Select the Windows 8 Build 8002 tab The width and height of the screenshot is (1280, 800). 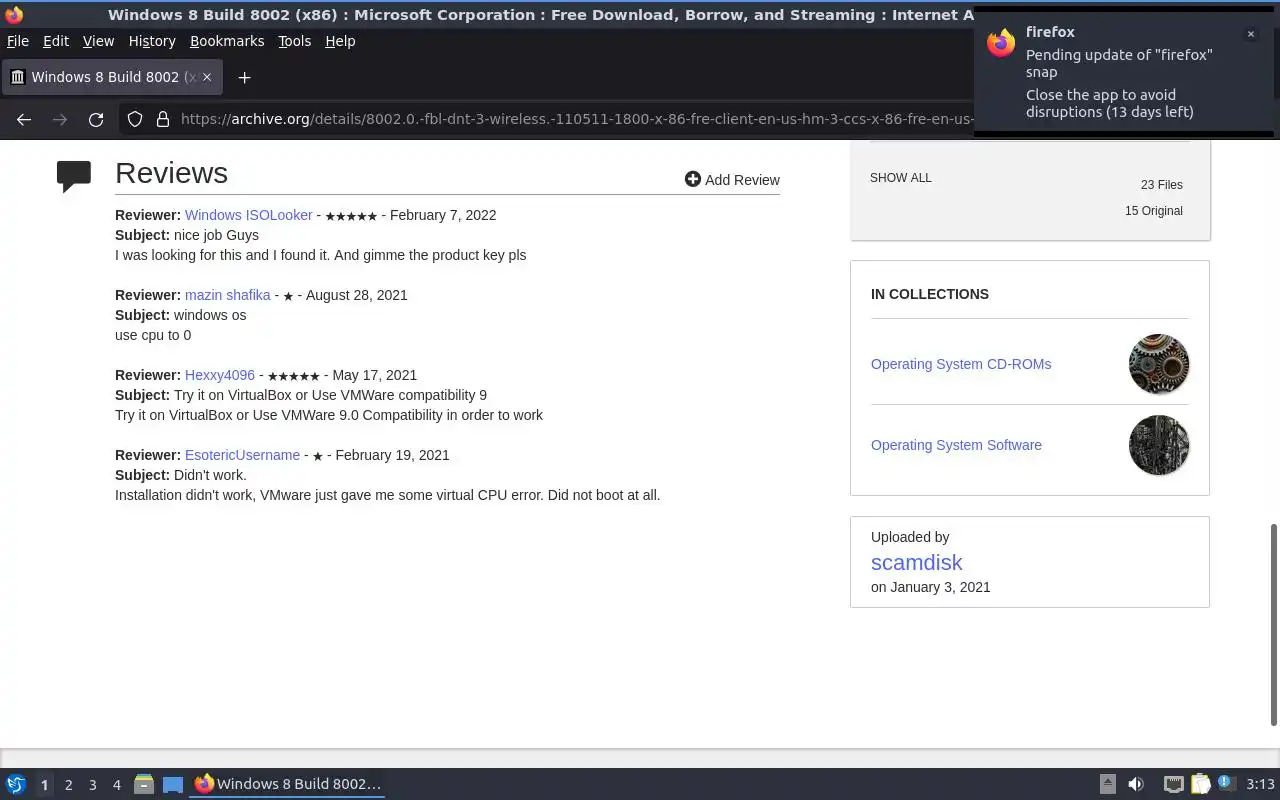(x=112, y=77)
